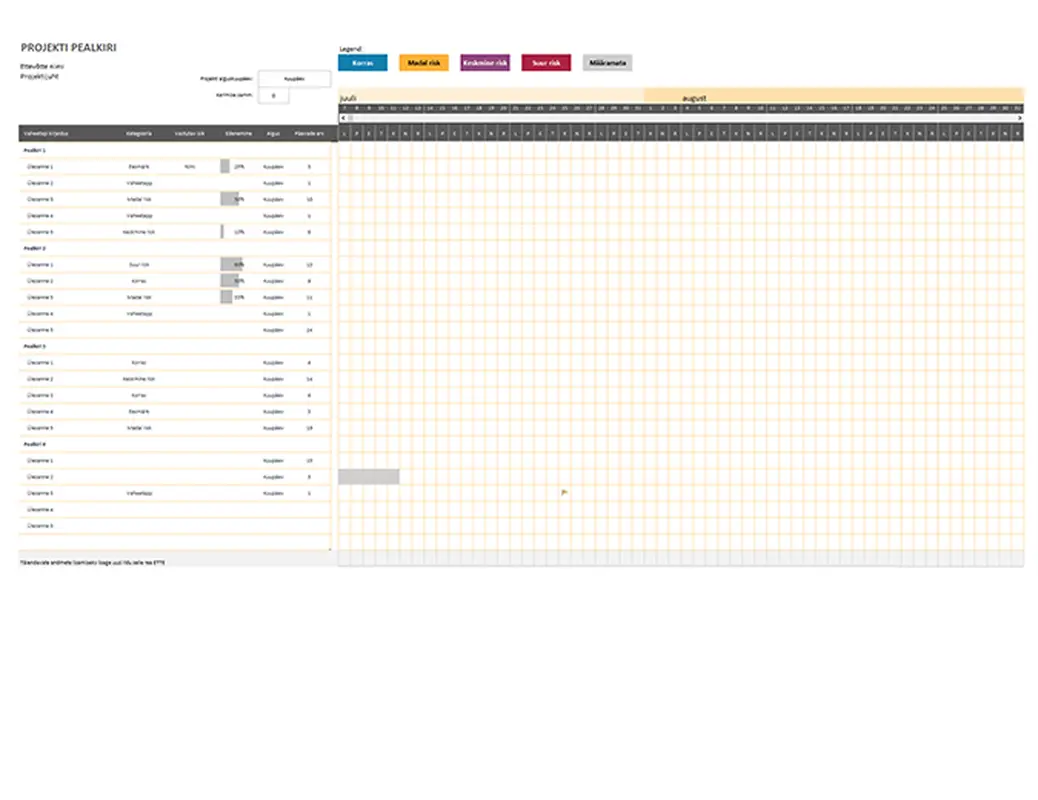Screen dimensions: 1038x800
Task: Click the Päevade arv column header
Action: 308,133
